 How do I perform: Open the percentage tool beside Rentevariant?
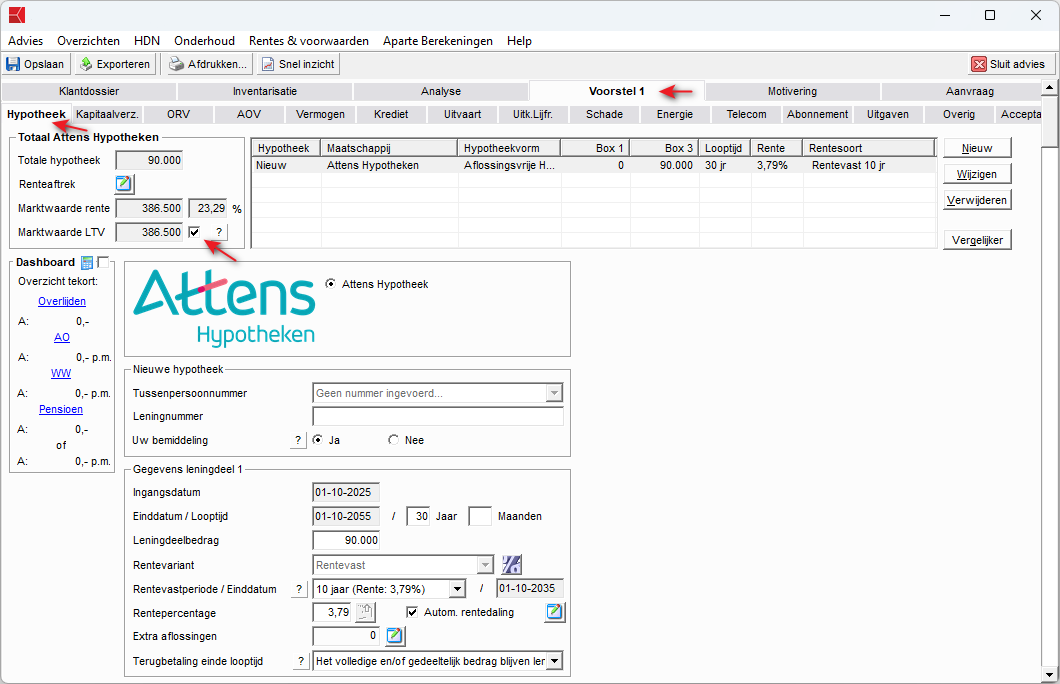(x=512, y=564)
